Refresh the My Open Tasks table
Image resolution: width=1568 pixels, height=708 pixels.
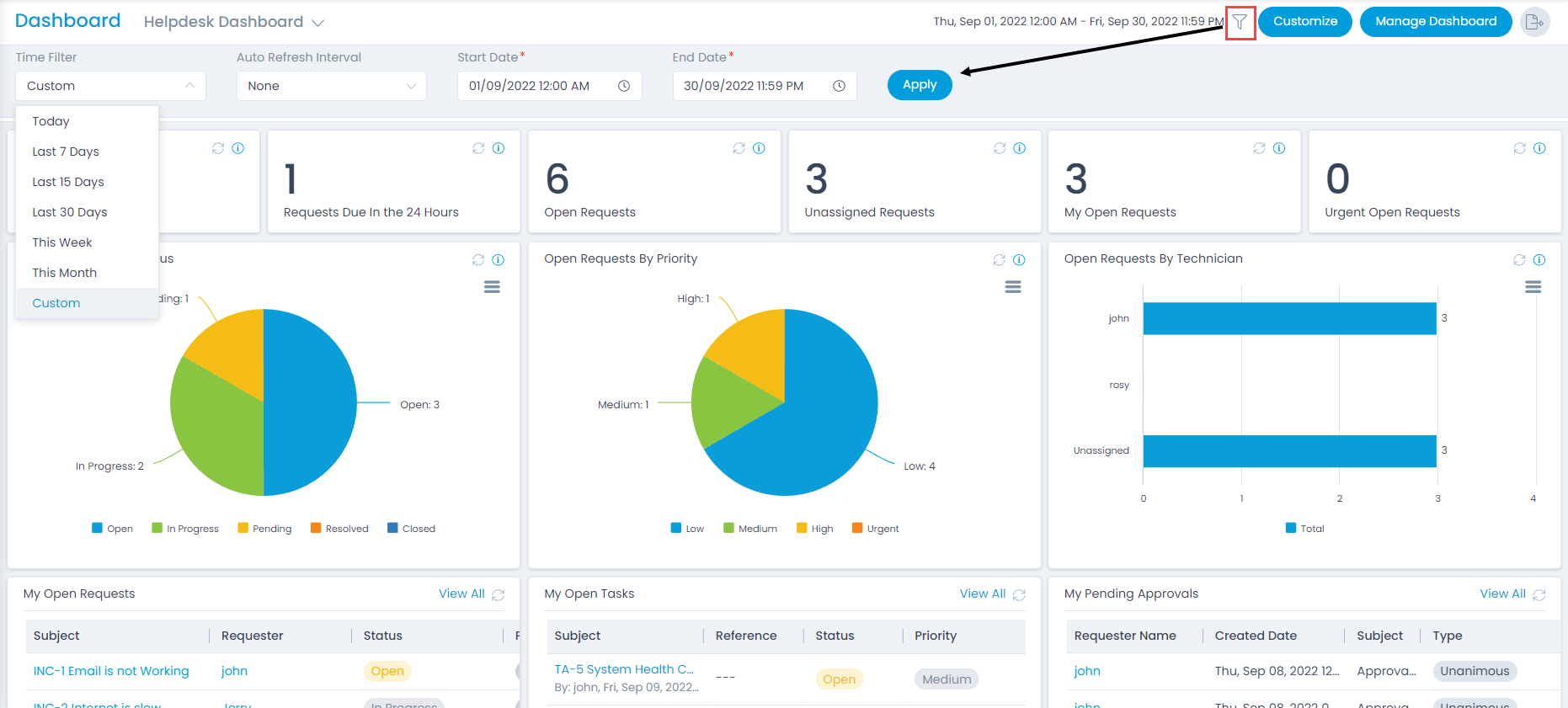1019,595
